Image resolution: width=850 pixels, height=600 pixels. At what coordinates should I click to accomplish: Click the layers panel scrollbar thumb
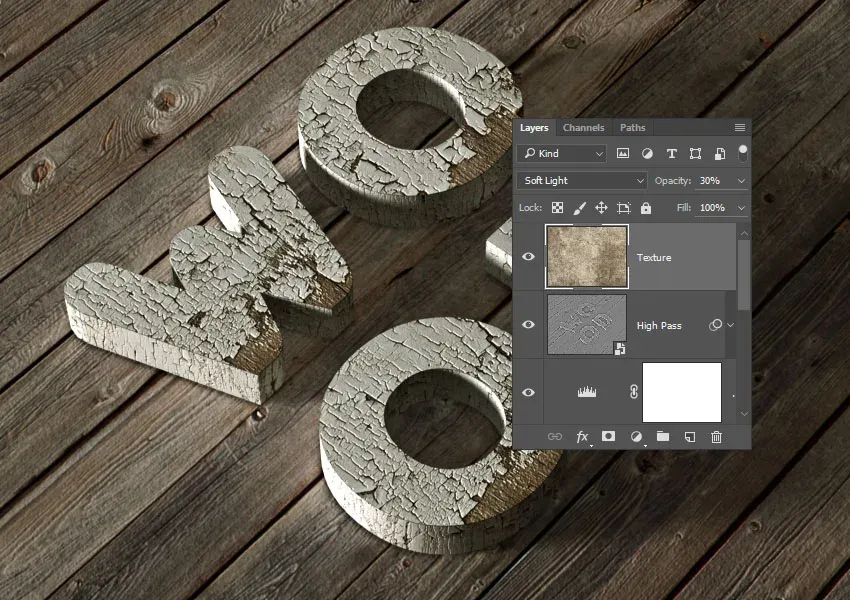[x=744, y=275]
